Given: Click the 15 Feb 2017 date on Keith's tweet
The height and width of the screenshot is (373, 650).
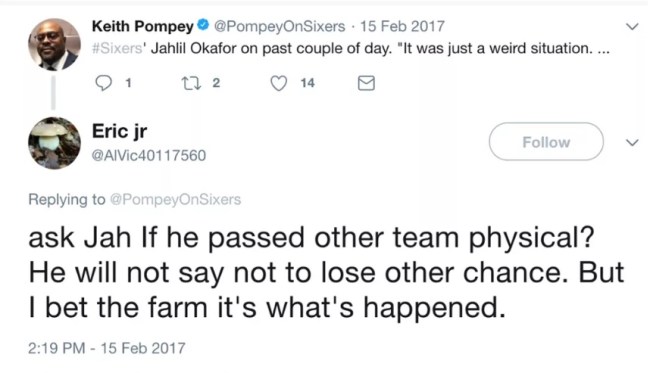Looking at the screenshot, I should click(x=402, y=26).
